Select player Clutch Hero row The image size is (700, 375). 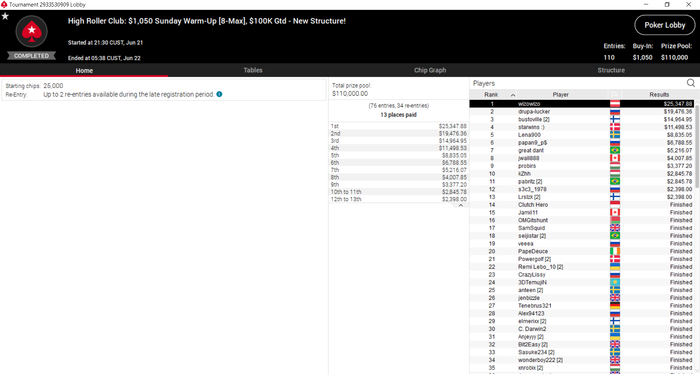[x=582, y=204]
